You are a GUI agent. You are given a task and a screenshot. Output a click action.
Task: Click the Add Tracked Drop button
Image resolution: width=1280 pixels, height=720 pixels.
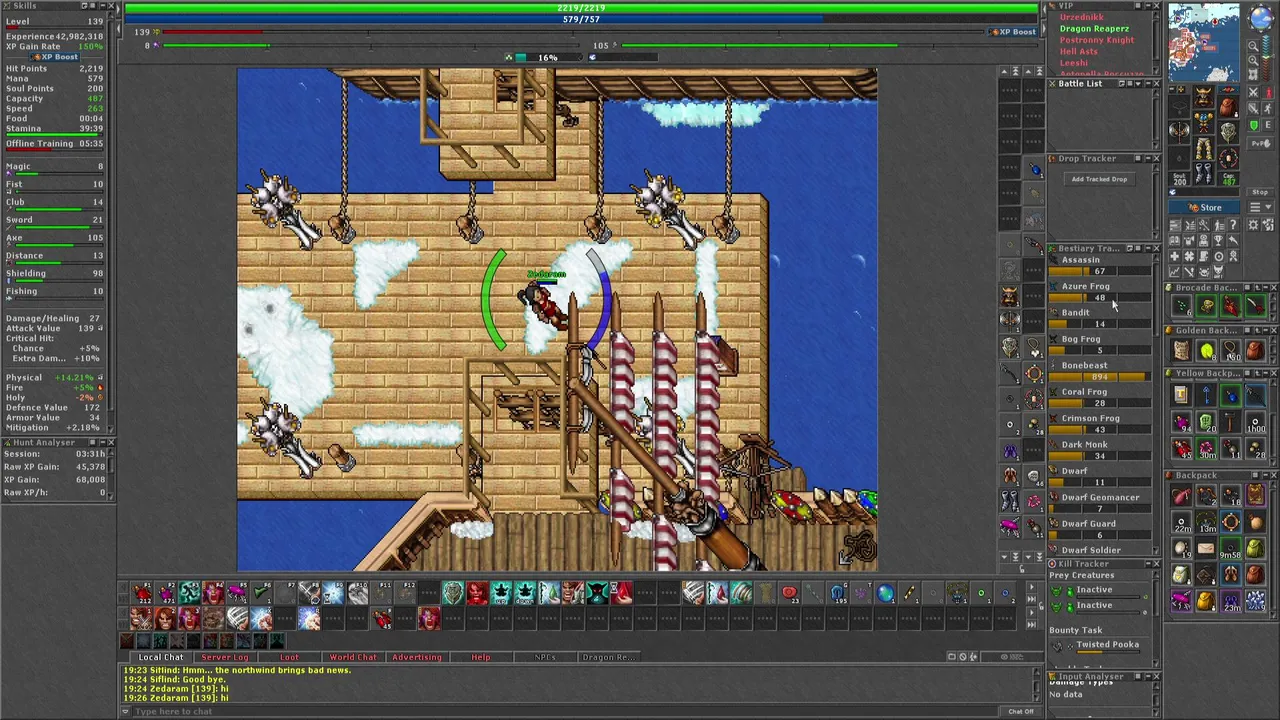coord(1099,179)
